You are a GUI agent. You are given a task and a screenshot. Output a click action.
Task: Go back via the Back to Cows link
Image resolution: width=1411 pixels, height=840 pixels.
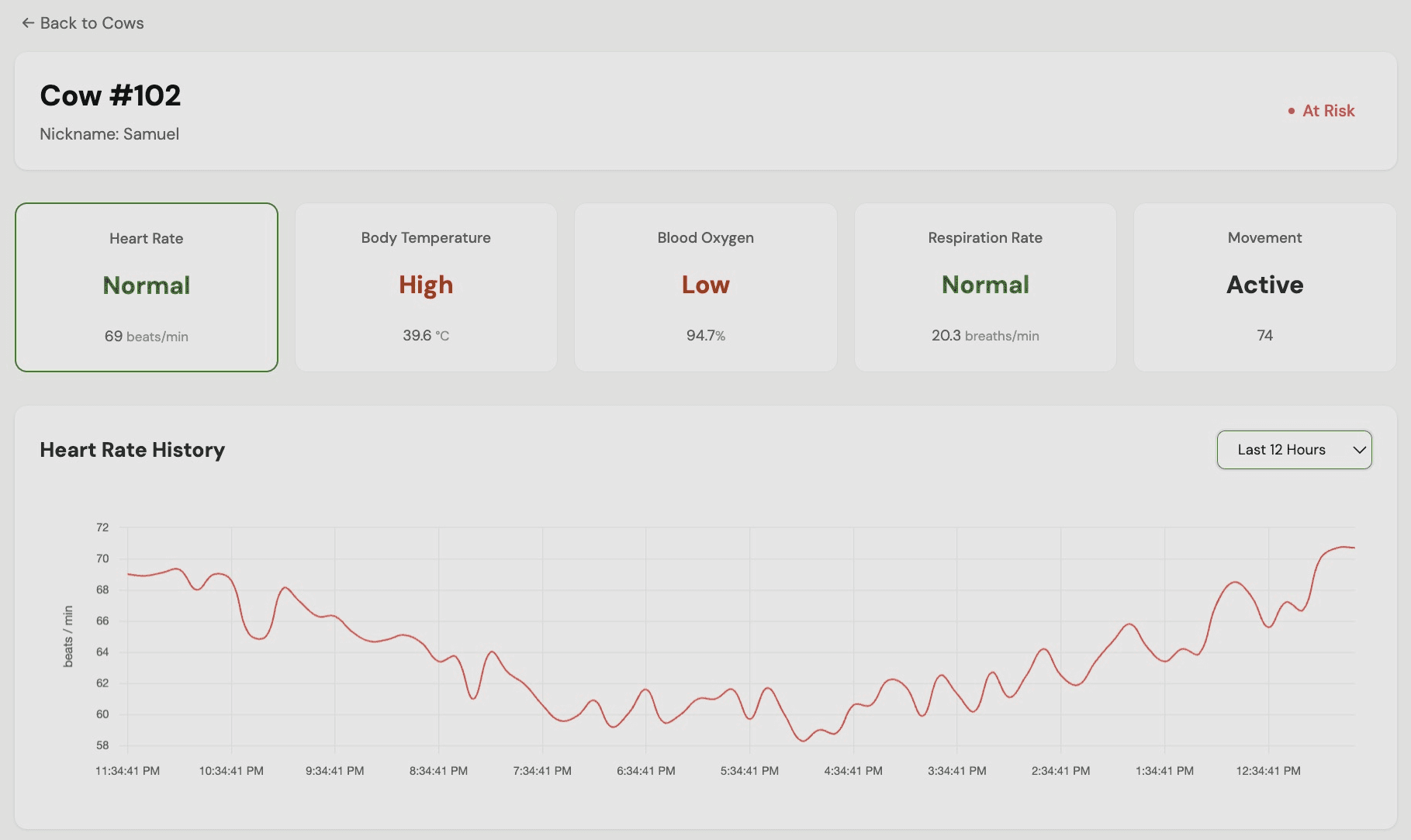point(83,23)
